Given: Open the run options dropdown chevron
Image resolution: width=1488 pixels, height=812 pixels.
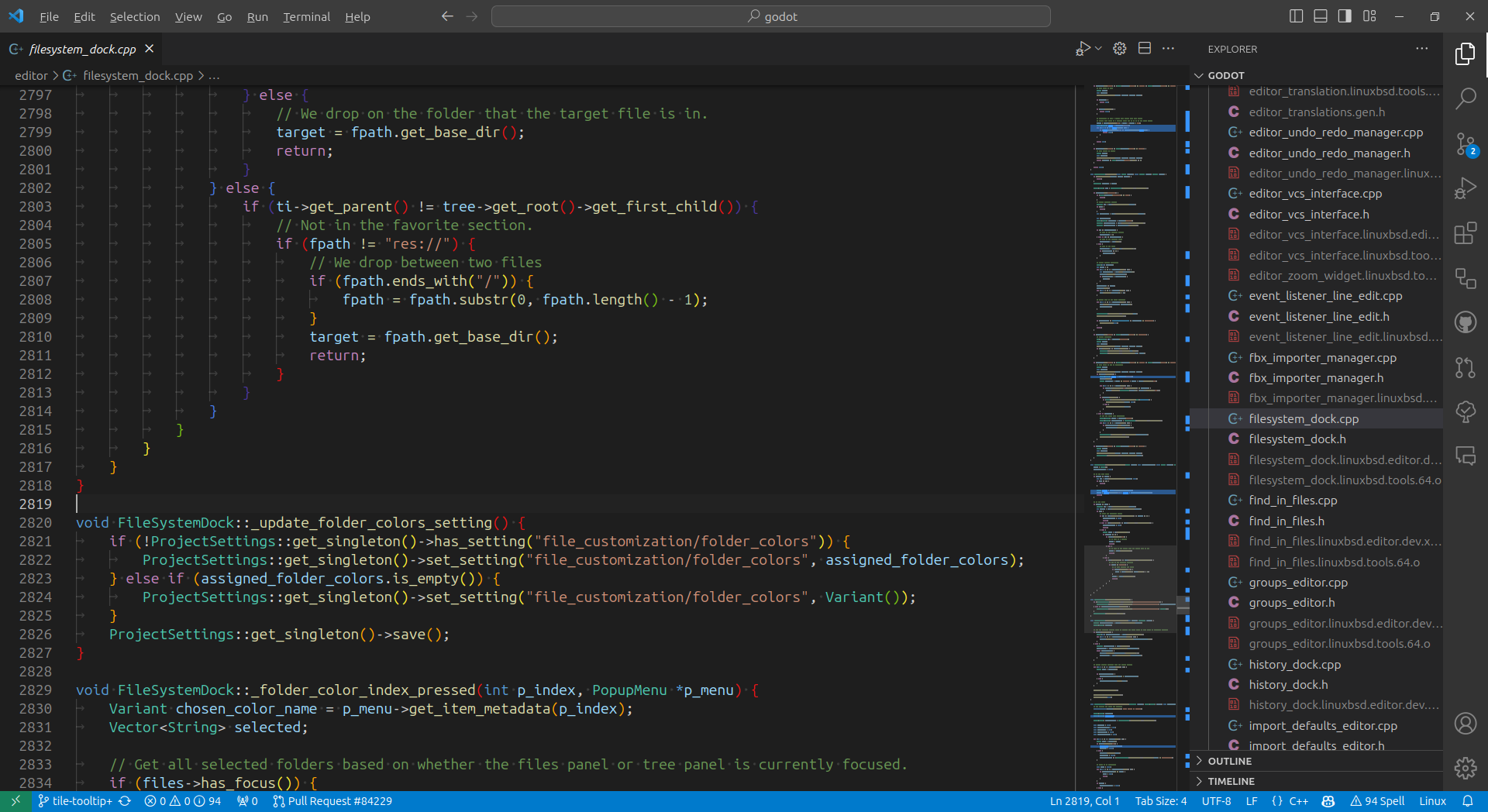Looking at the screenshot, I should point(1097,48).
